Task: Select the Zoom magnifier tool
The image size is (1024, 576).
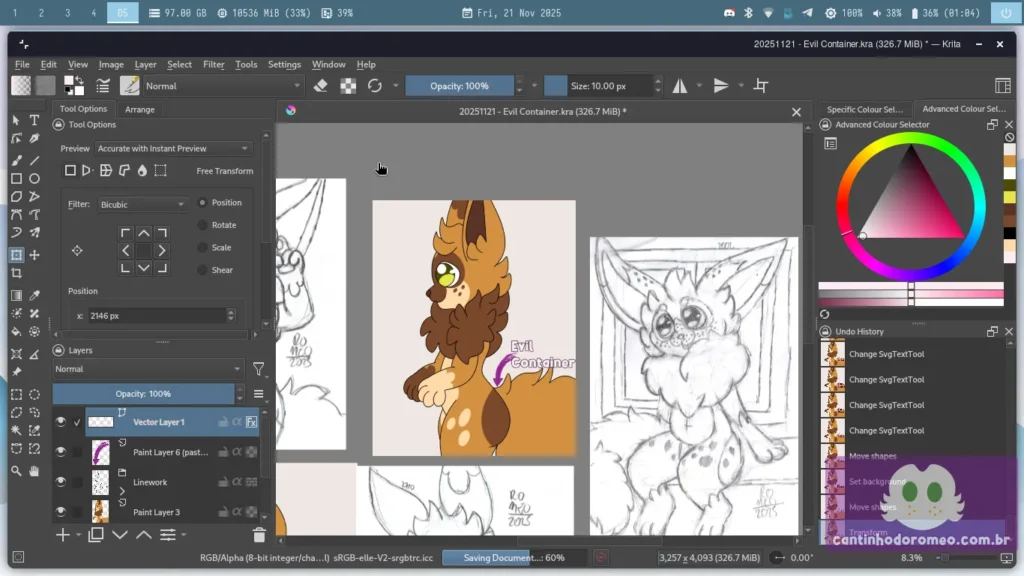Action: tap(16, 471)
